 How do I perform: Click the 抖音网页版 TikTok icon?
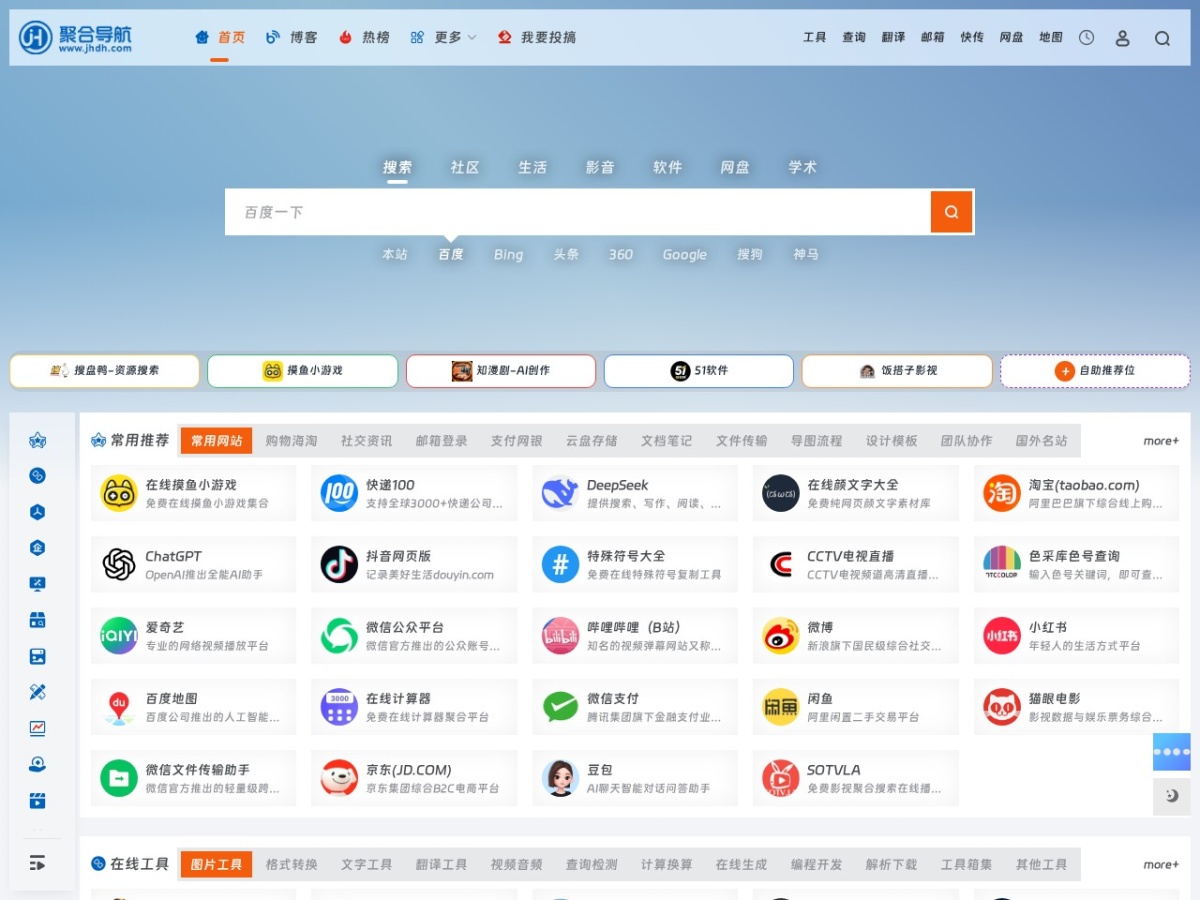click(x=339, y=565)
